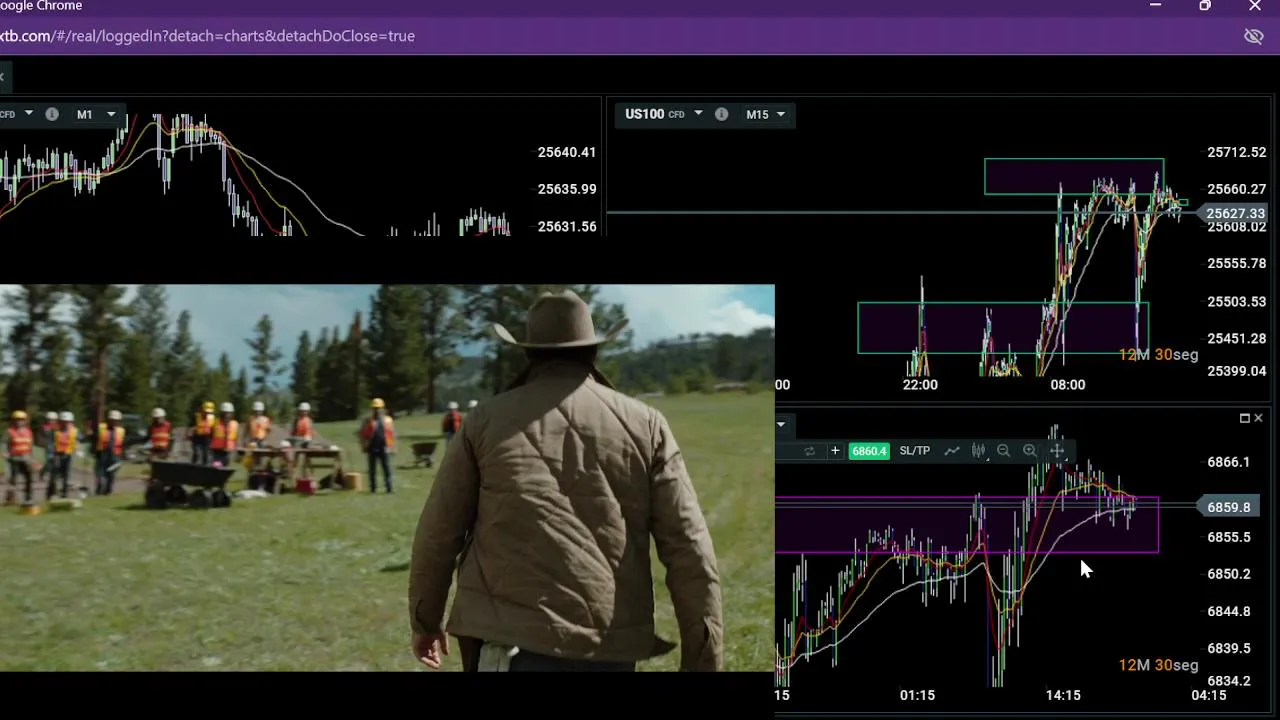Open the SL/TP settings
Viewport: 1280px width, 720px height.
tap(914, 451)
